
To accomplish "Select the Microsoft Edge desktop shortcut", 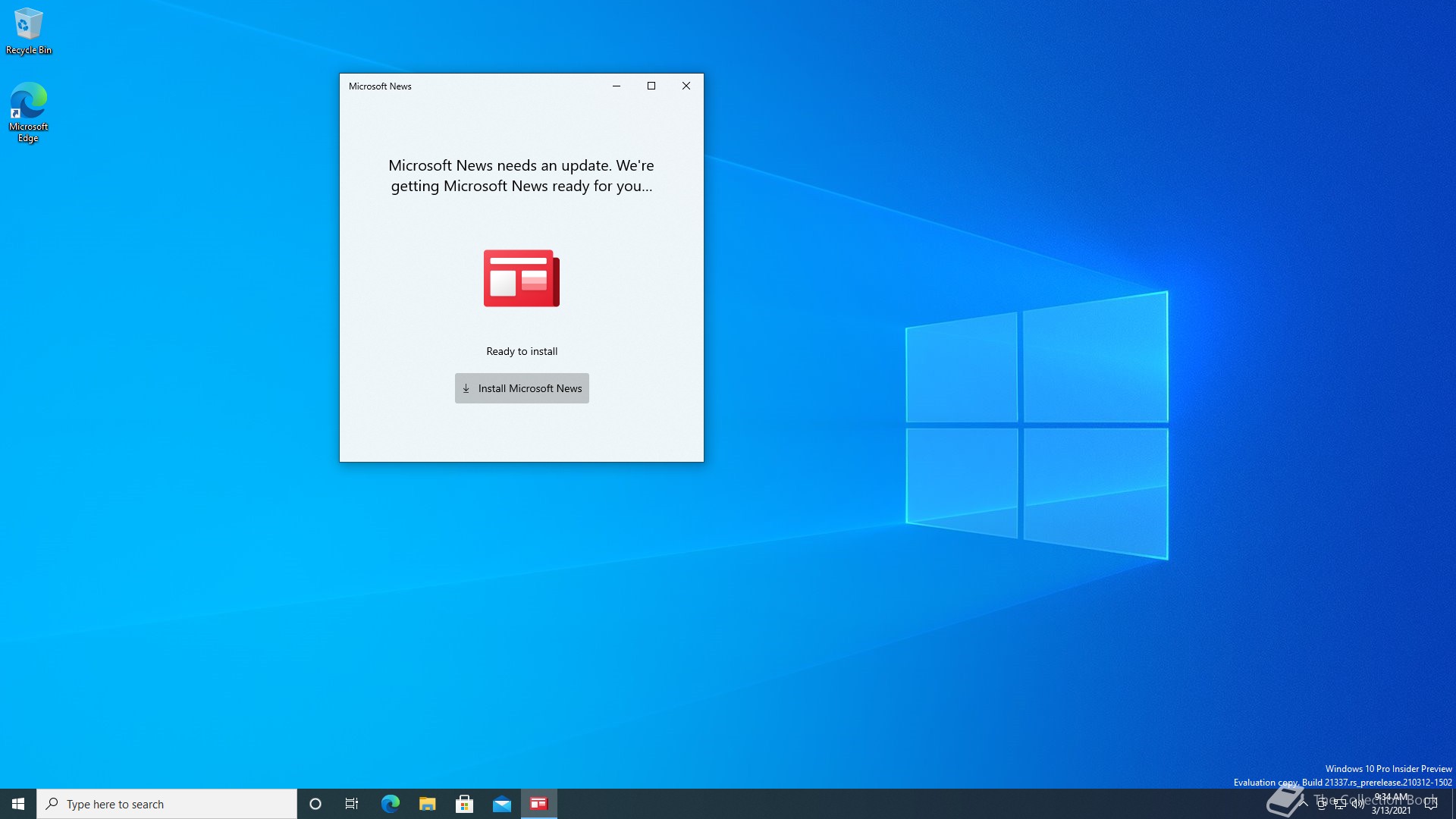I will point(29,112).
